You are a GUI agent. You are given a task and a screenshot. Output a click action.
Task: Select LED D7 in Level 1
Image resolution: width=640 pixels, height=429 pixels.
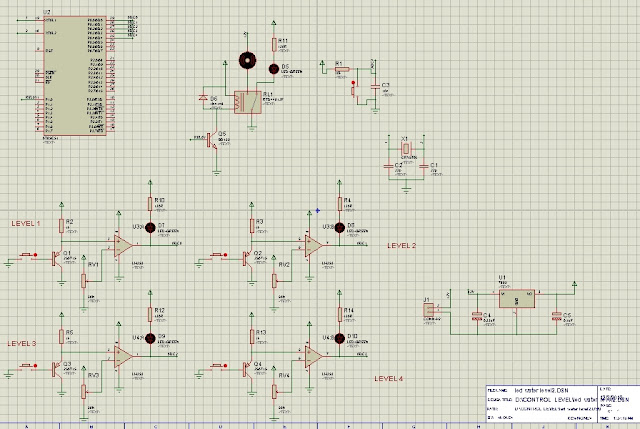click(x=150, y=228)
